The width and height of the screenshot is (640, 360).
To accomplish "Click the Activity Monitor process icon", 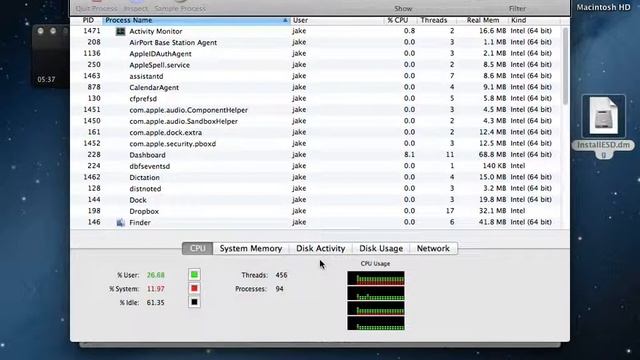I will 120,31.
